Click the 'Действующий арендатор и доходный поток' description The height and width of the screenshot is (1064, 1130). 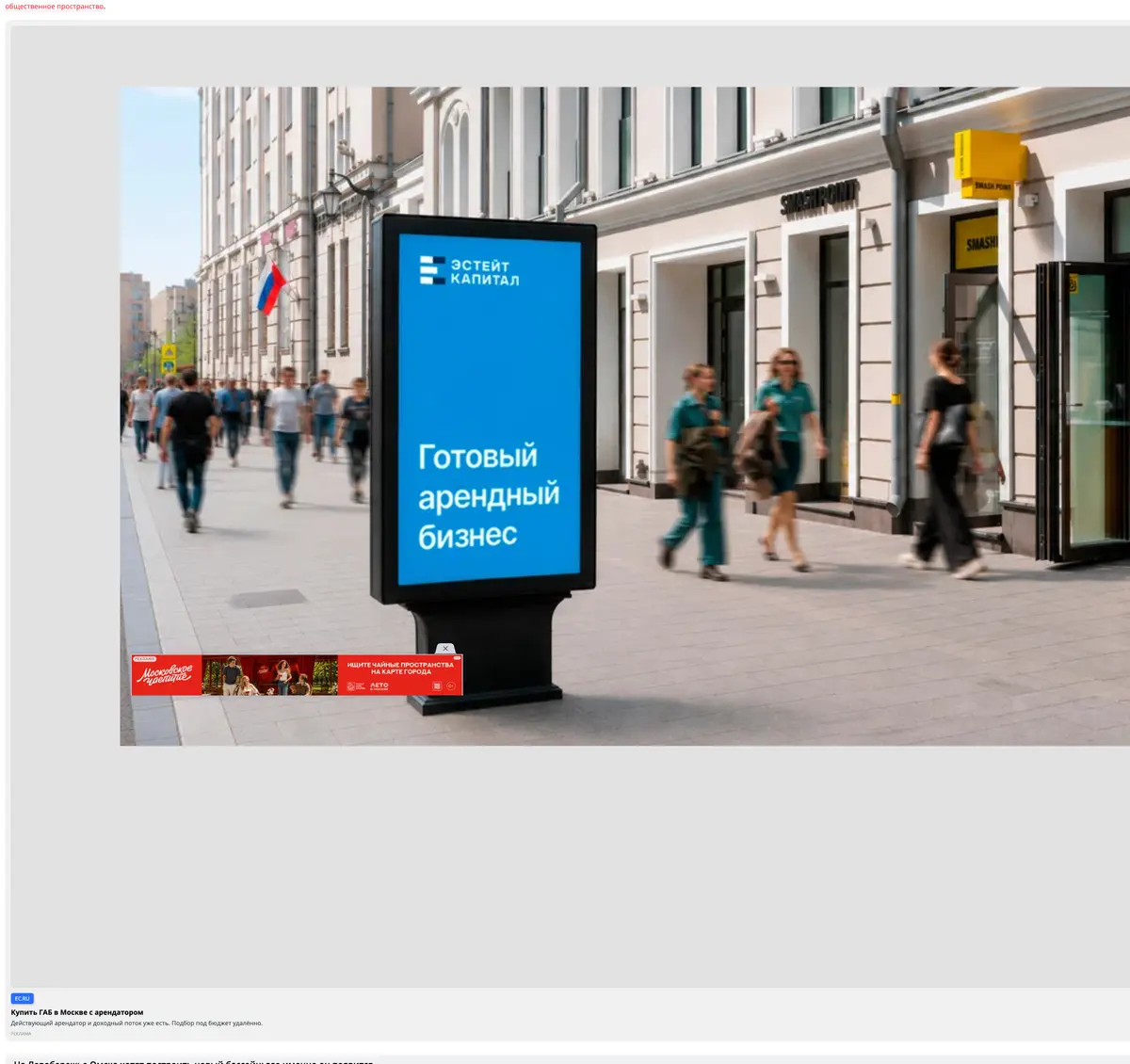[137, 1023]
